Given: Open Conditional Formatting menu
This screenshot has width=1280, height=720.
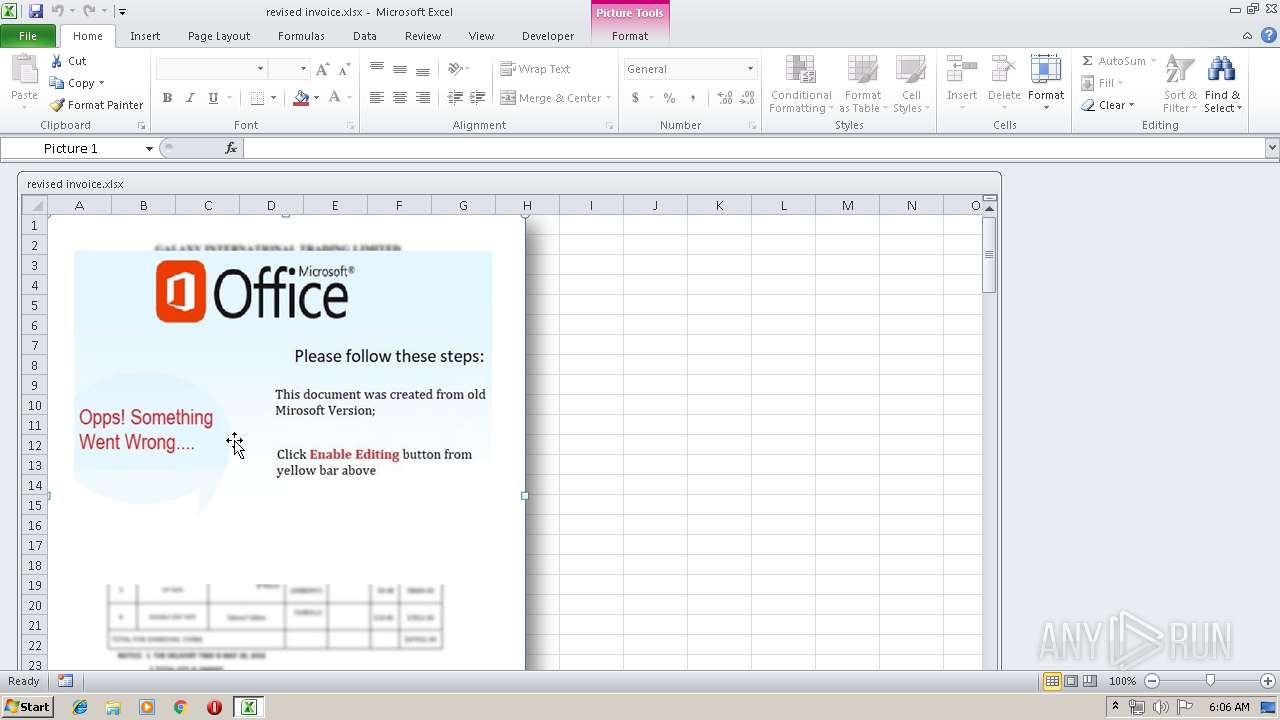Looking at the screenshot, I should [801, 84].
